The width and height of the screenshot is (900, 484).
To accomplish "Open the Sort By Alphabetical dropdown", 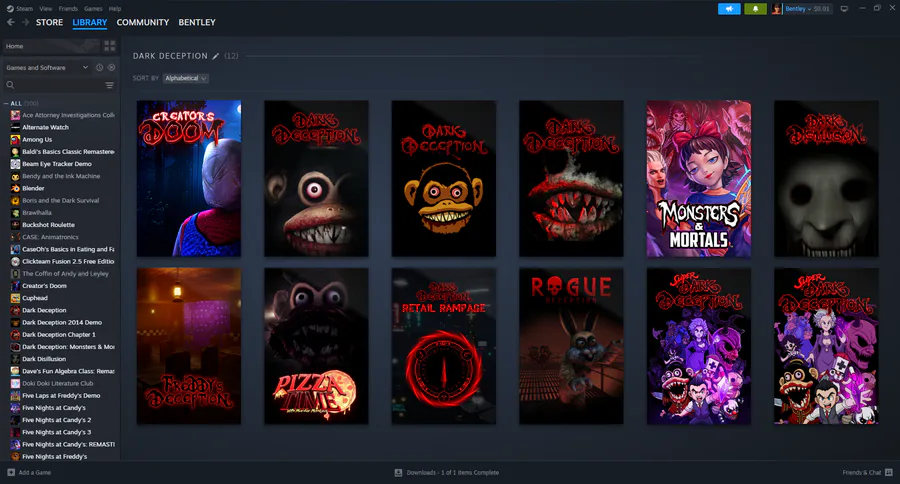I will tap(185, 78).
